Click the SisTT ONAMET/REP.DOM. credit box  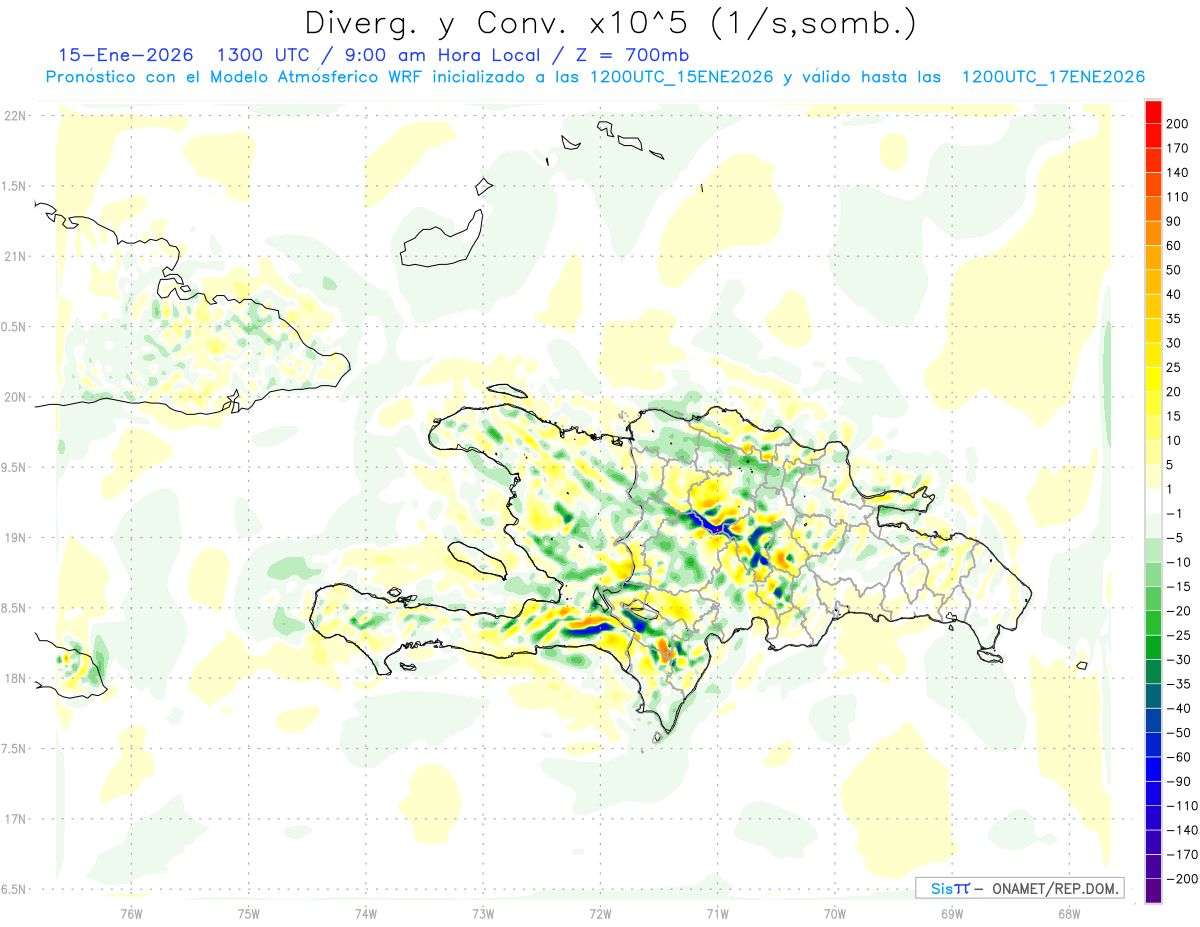click(1019, 888)
